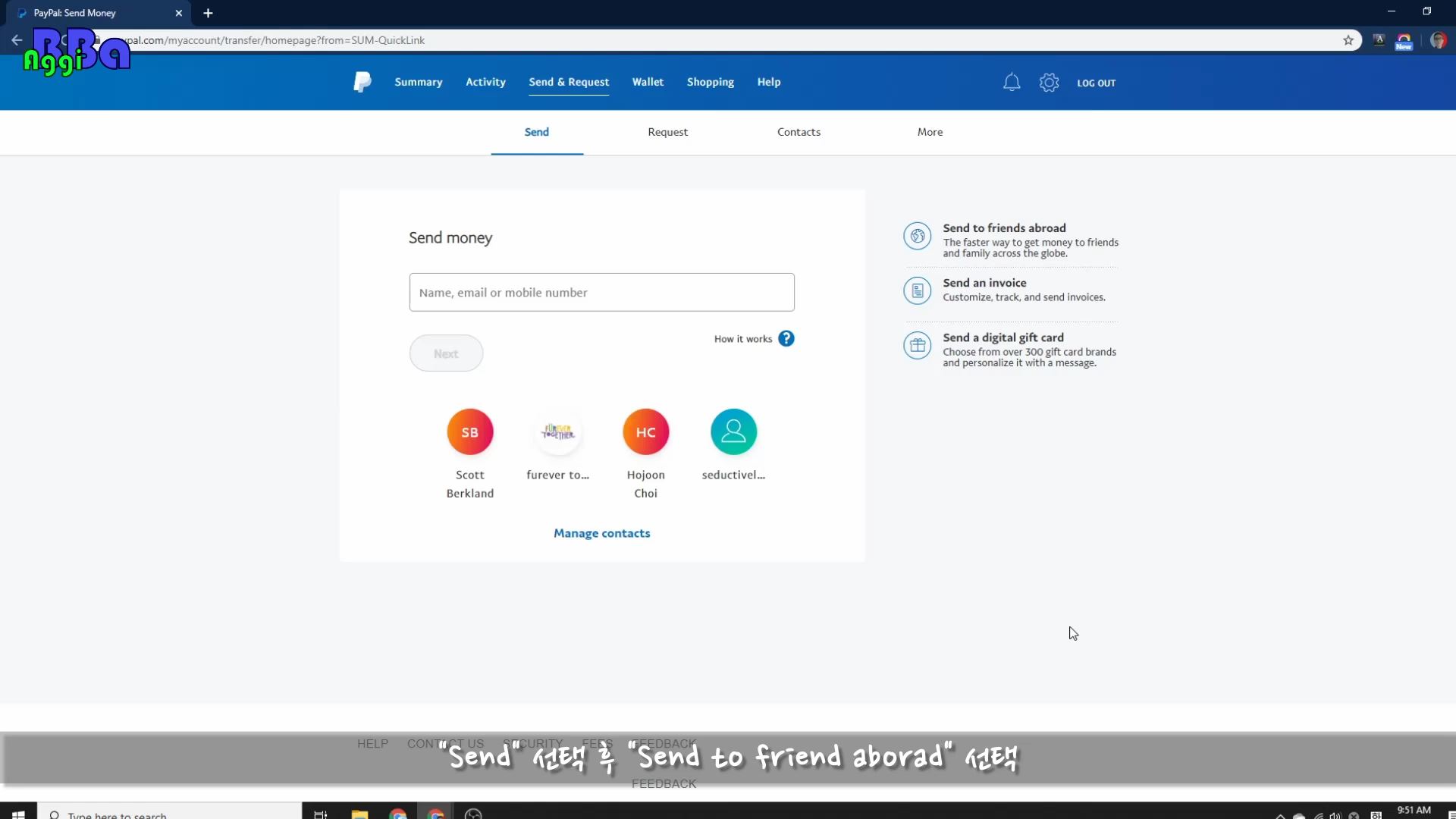Open Task View on the taskbar

[x=321, y=814]
